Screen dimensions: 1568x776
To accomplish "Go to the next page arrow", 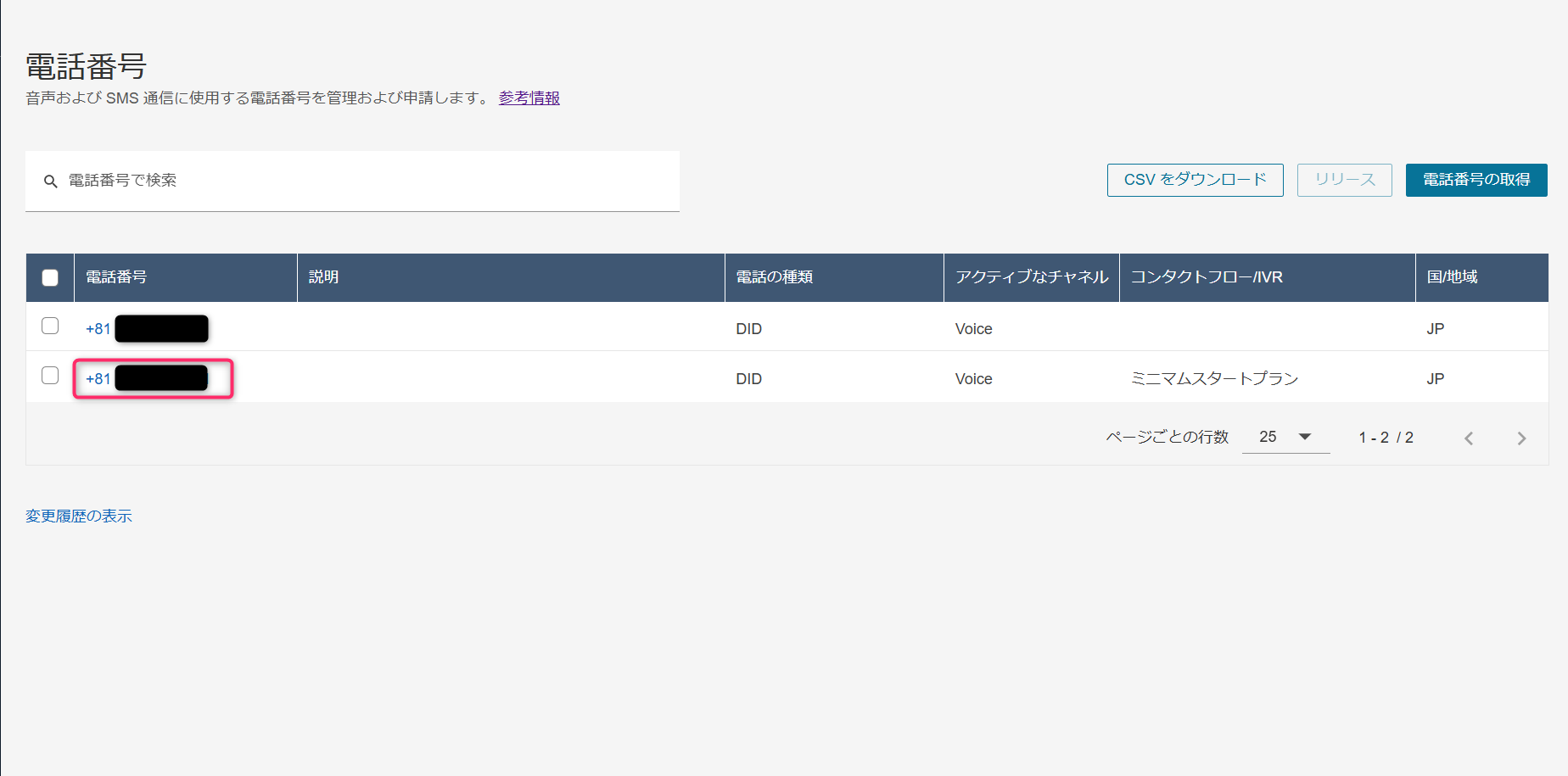I will tap(1520, 438).
